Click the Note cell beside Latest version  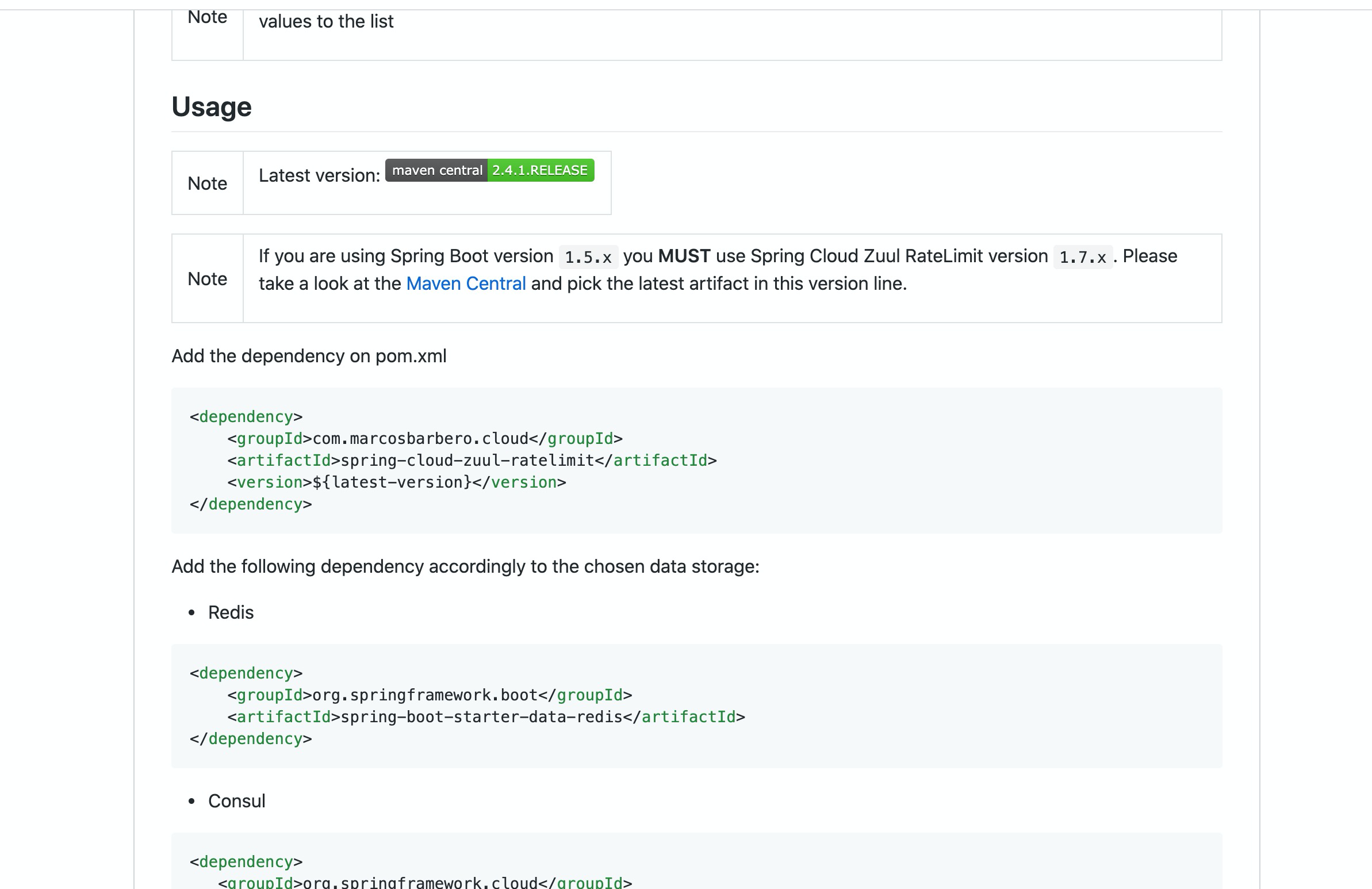(x=208, y=183)
